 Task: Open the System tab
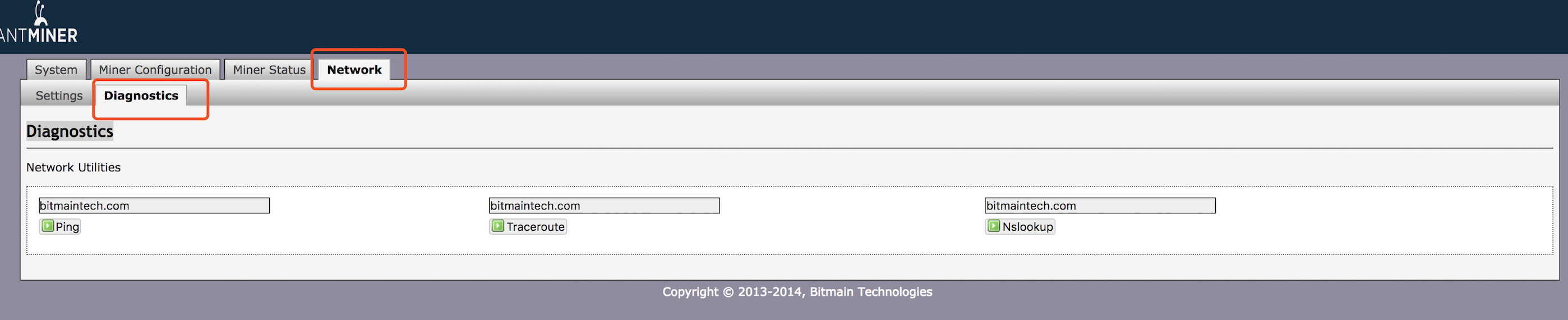pyautogui.click(x=56, y=70)
